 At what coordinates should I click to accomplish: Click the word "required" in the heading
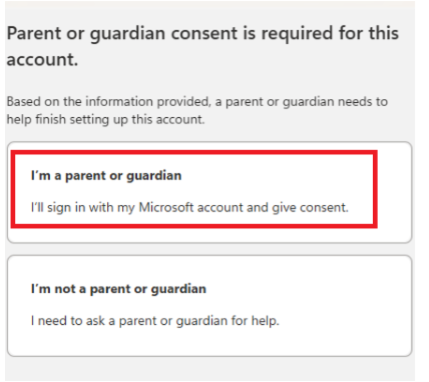(297, 34)
